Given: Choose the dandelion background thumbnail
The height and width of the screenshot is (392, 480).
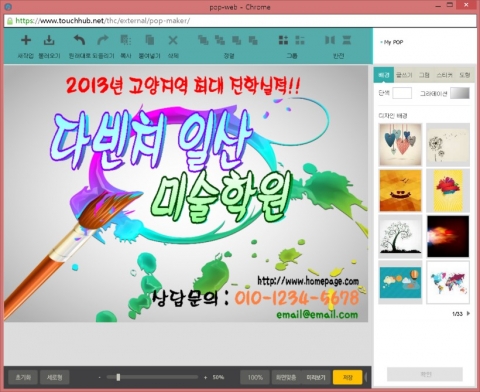Looking at the screenshot, I should click(x=448, y=144).
